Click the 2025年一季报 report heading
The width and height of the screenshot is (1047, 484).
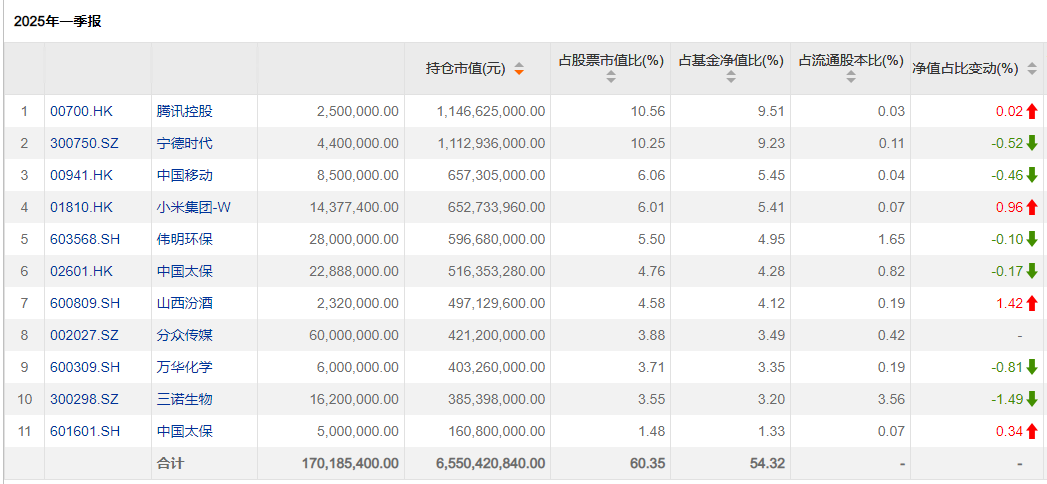tap(57, 22)
